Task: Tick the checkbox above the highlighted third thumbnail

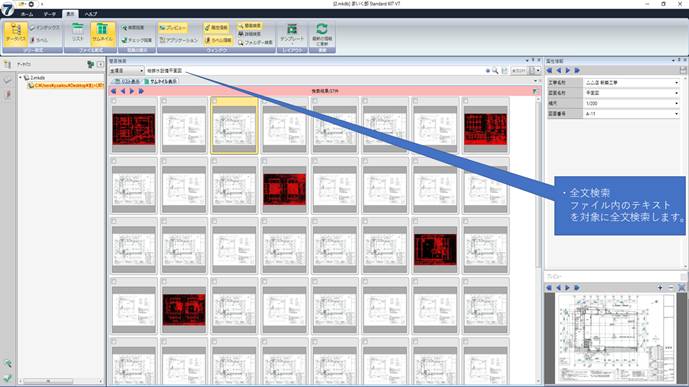Action: (x=214, y=101)
